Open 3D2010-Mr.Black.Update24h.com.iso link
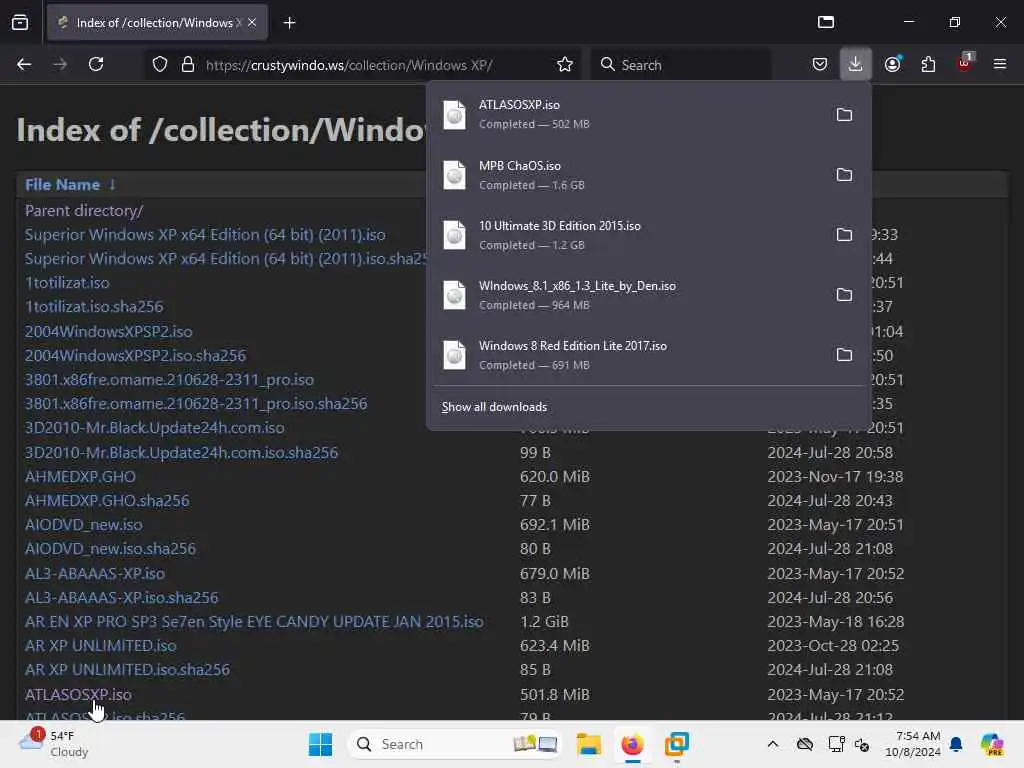 pos(154,428)
